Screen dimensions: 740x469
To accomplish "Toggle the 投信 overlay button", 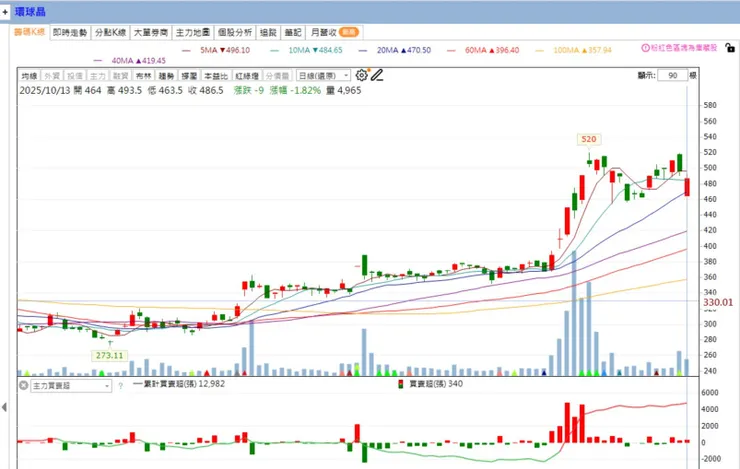I will (75, 75).
